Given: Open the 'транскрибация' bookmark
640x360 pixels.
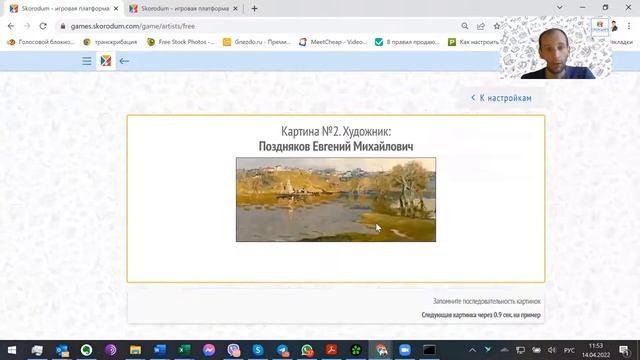Looking at the screenshot, I should click(110, 42).
